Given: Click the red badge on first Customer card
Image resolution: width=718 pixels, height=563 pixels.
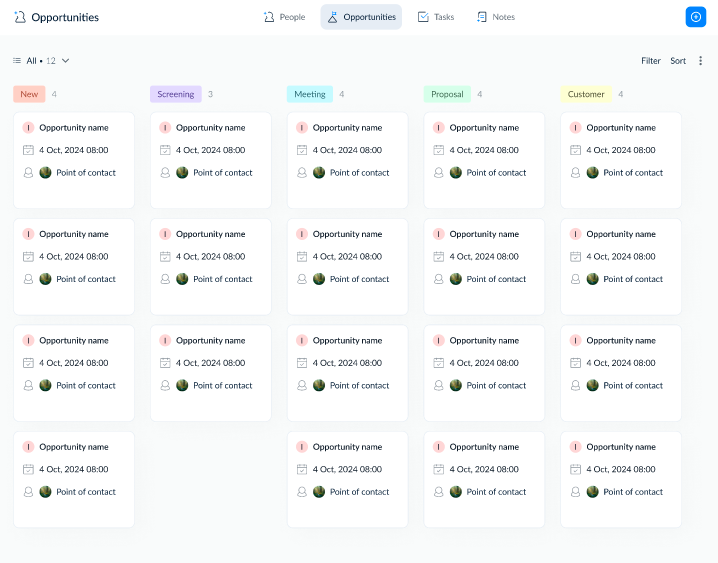Looking at the screenshot, I should point(575,128).
